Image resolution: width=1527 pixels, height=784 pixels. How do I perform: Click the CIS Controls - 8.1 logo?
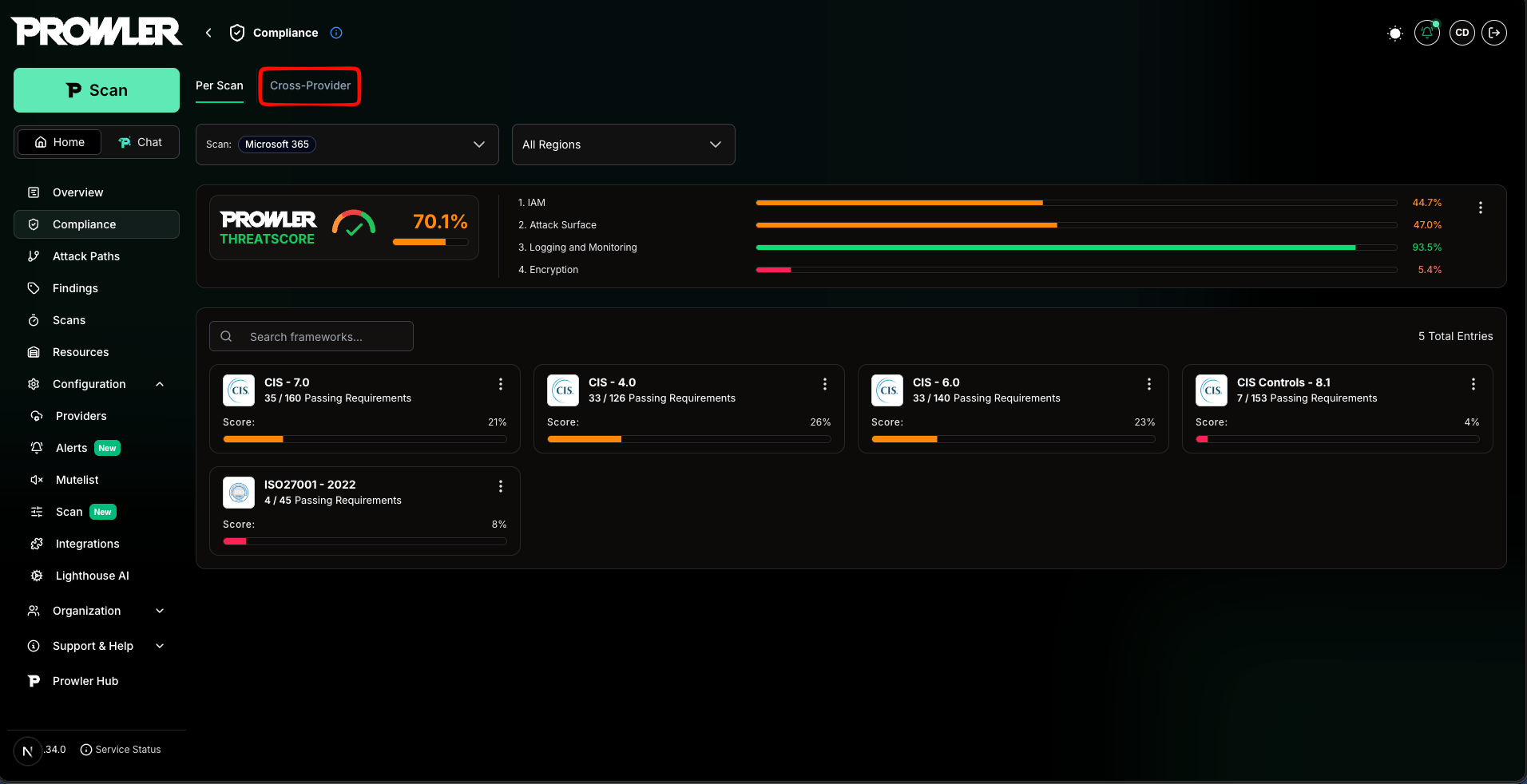tap(1212, 390)
